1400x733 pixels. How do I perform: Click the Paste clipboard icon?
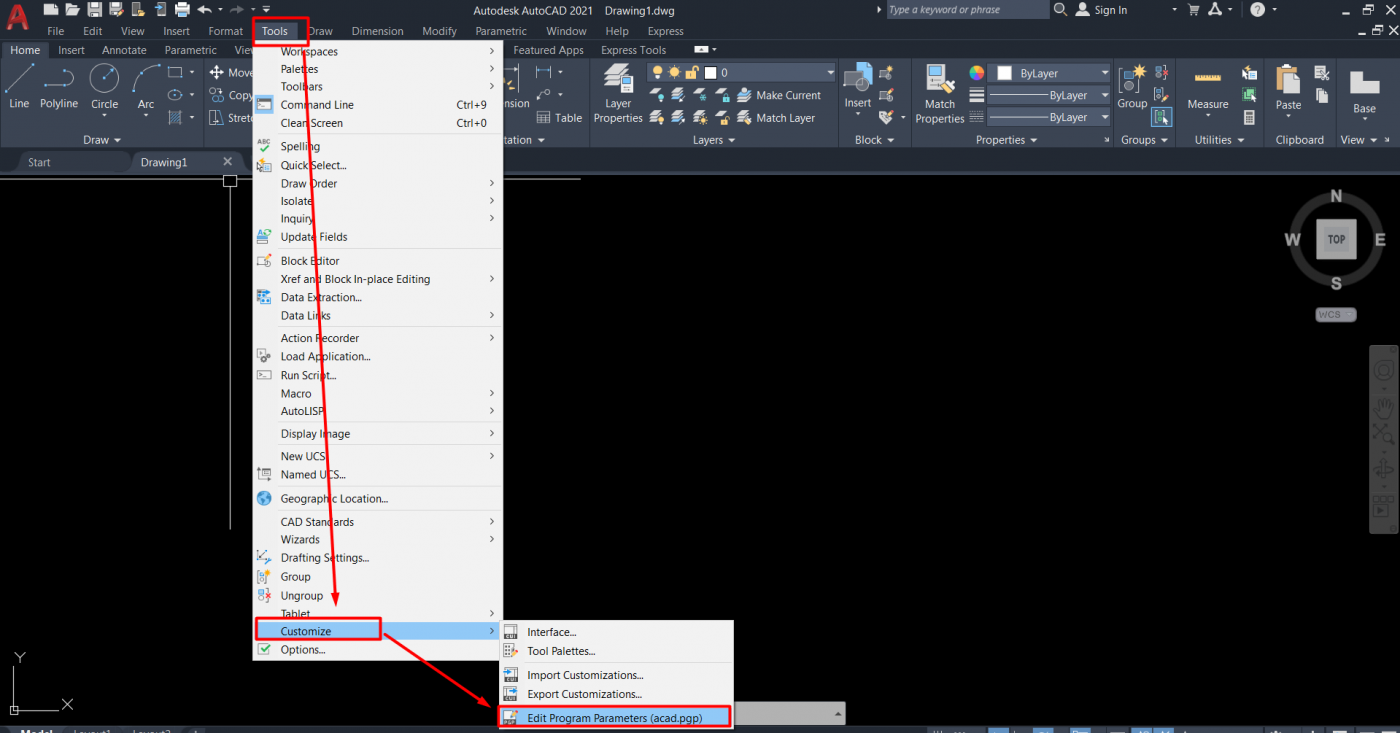[1288, 88]
